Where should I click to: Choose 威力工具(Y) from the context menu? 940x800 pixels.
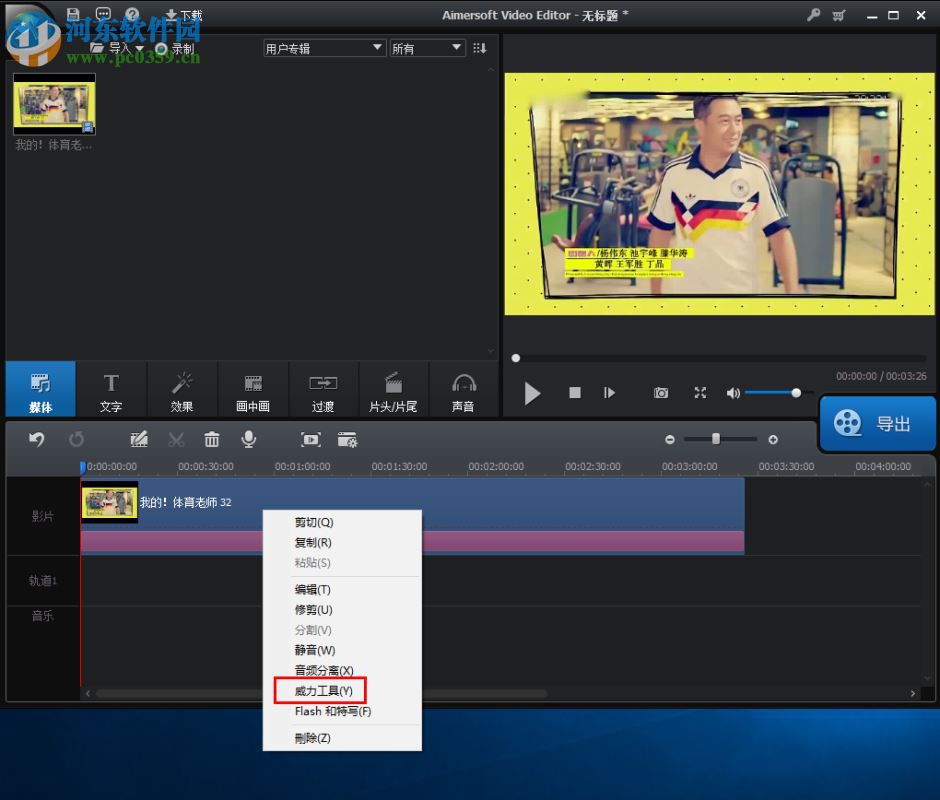(x=320, y=690)
